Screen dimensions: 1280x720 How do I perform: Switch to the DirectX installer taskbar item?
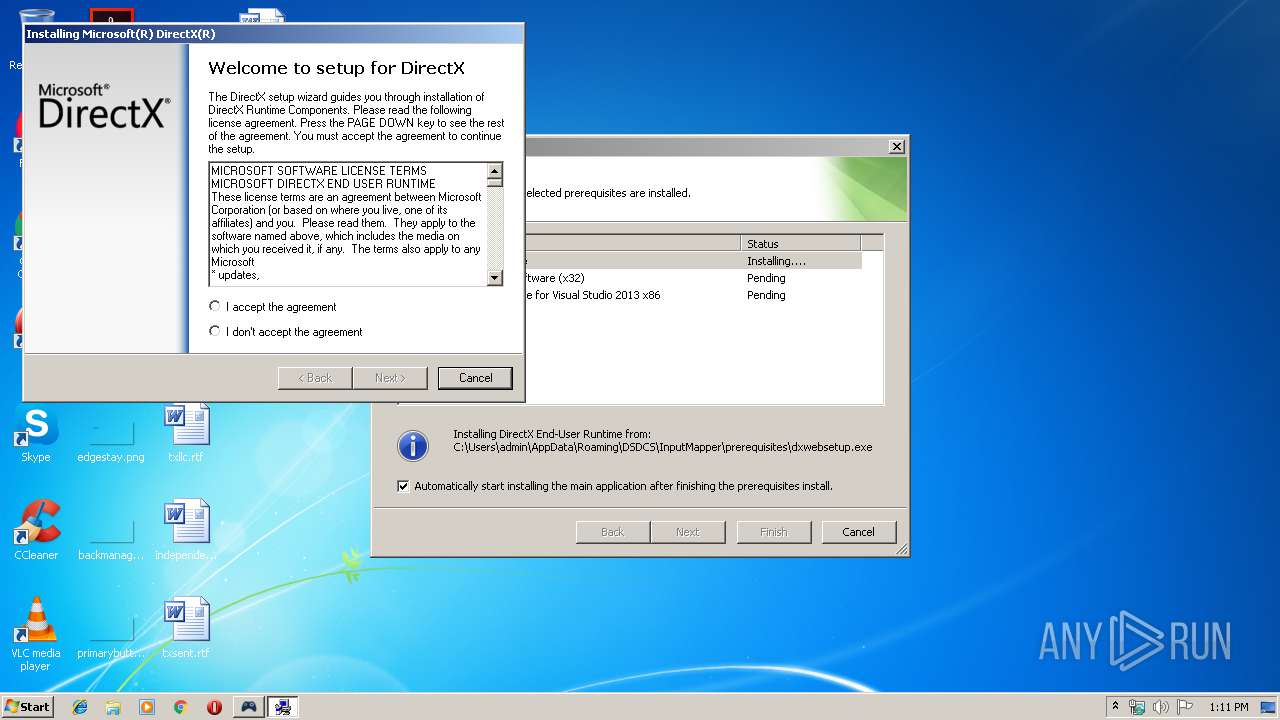point(283,707)
